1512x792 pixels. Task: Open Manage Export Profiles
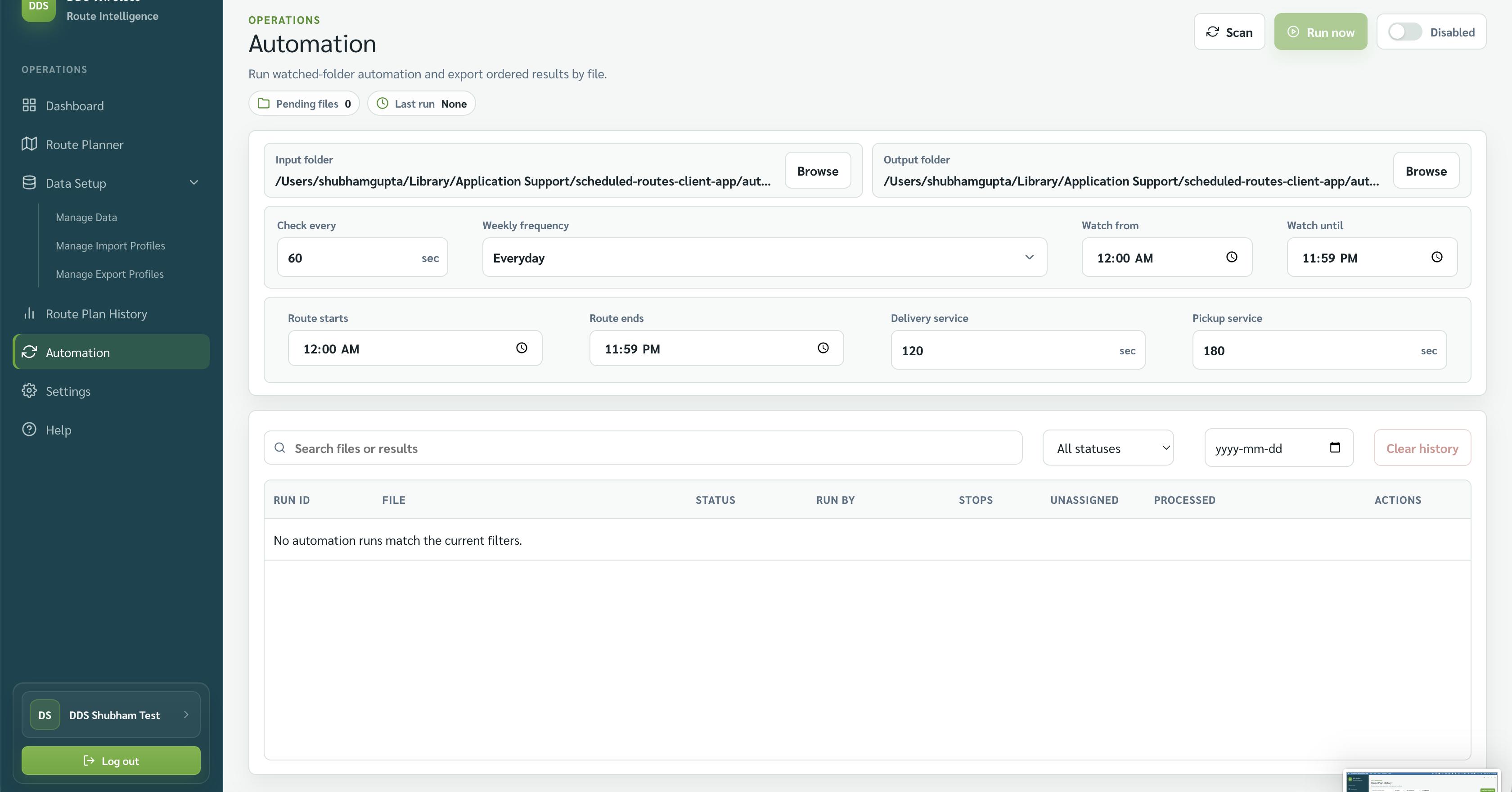[x=110, y=274]
